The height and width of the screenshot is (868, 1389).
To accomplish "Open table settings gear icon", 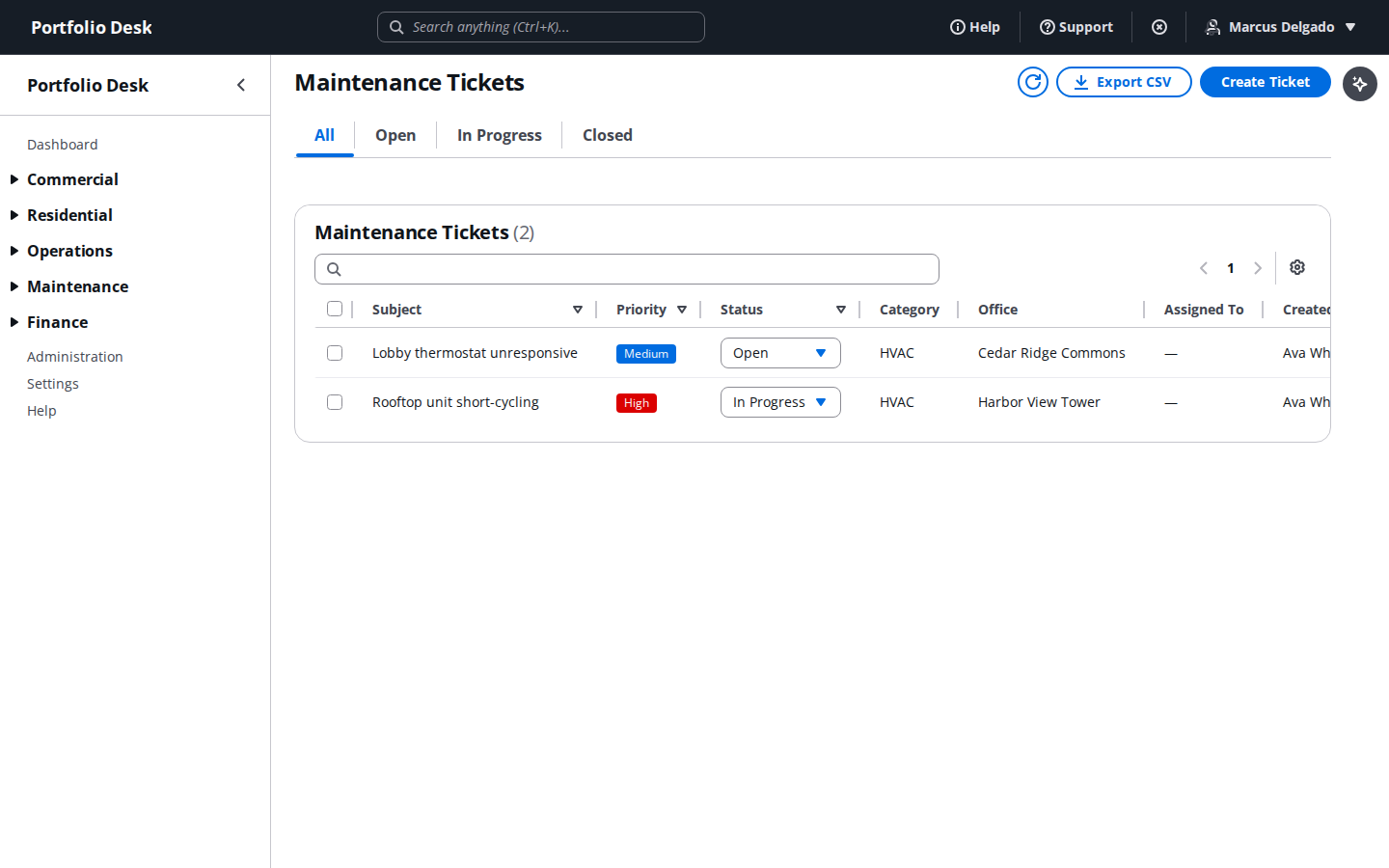I will 1297,267.
